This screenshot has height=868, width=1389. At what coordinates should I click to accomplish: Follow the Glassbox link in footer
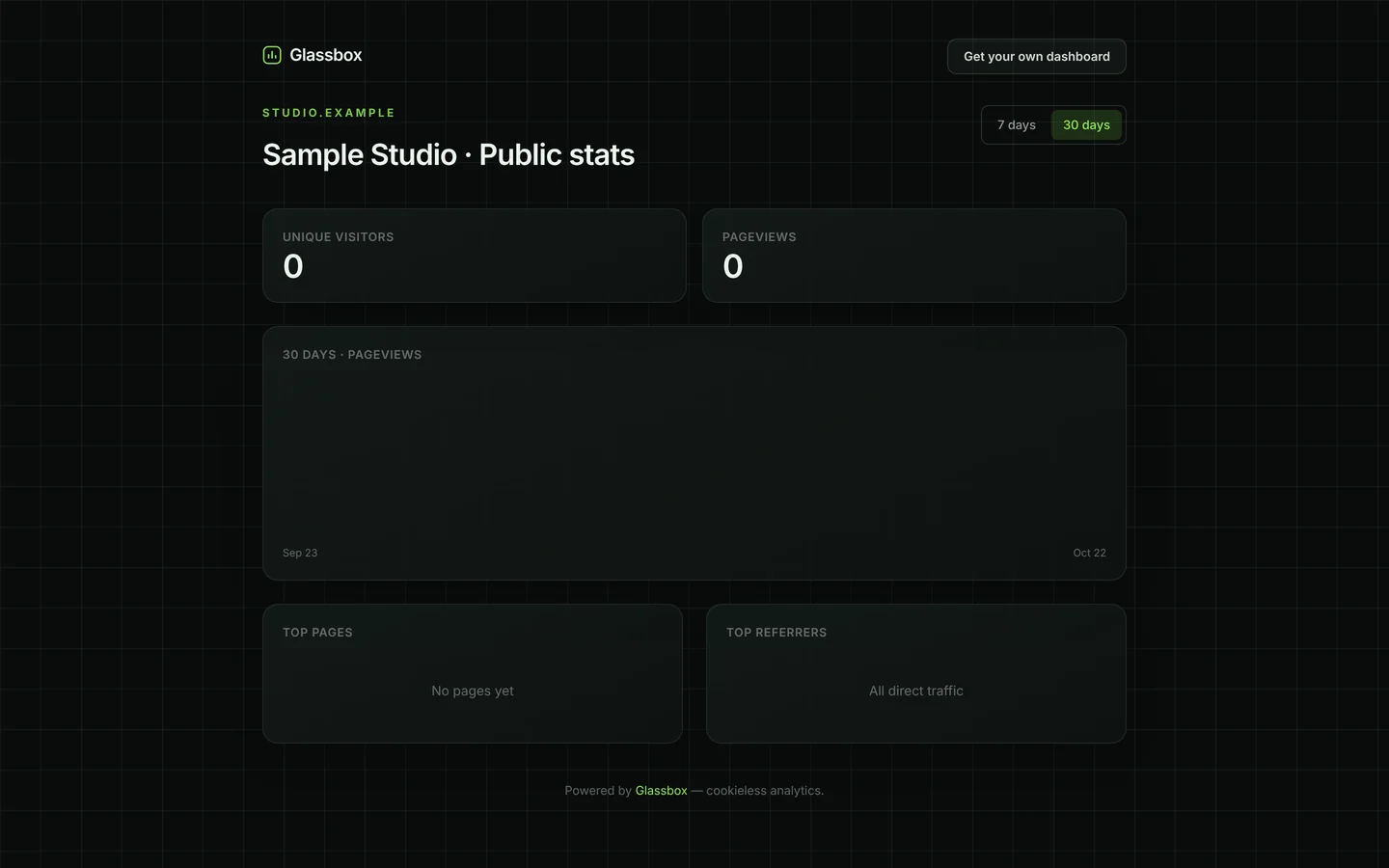tap(661, 791)
